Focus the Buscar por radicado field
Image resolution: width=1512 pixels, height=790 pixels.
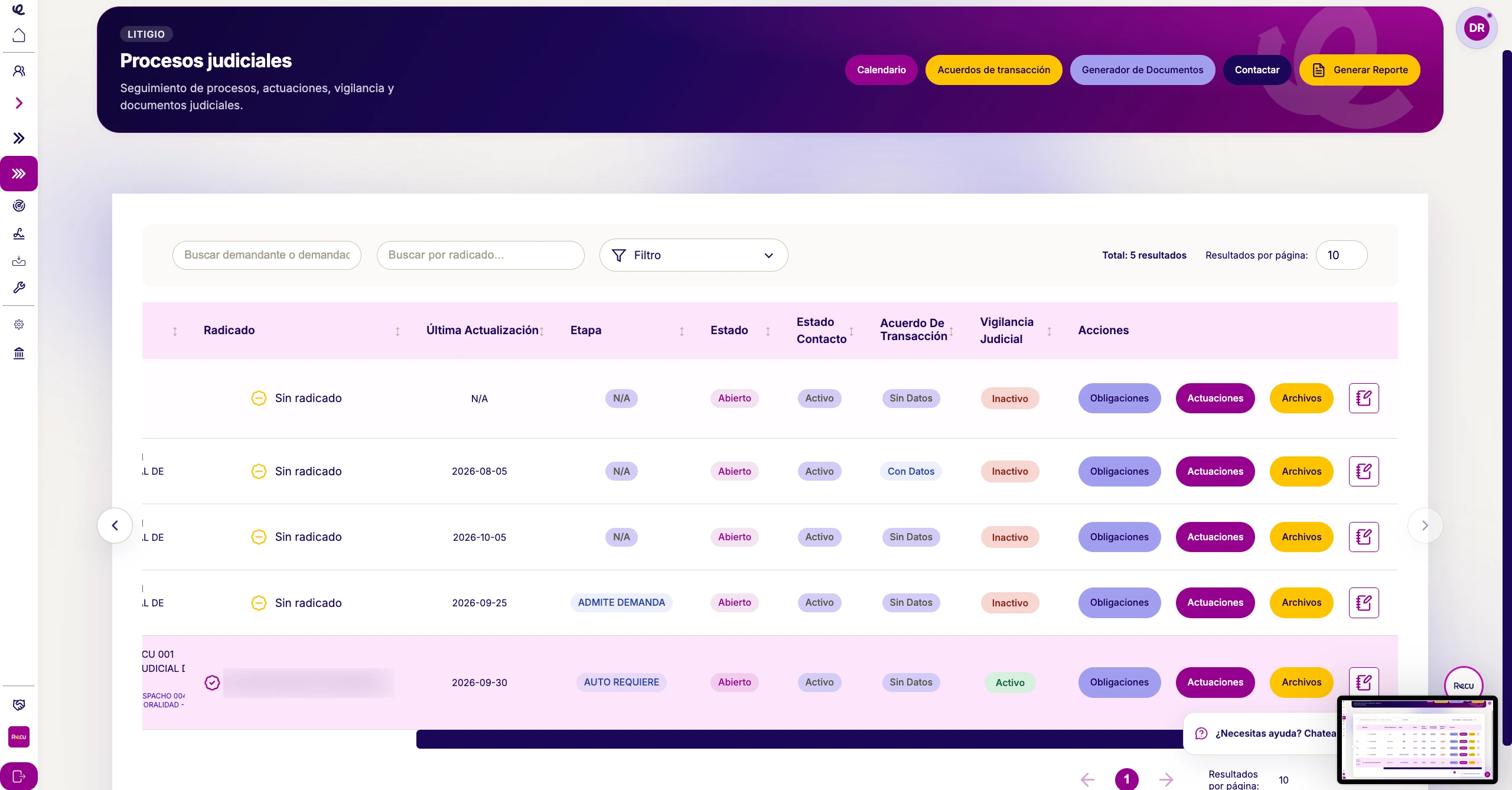pyautogui.click(x=480, y=255)
